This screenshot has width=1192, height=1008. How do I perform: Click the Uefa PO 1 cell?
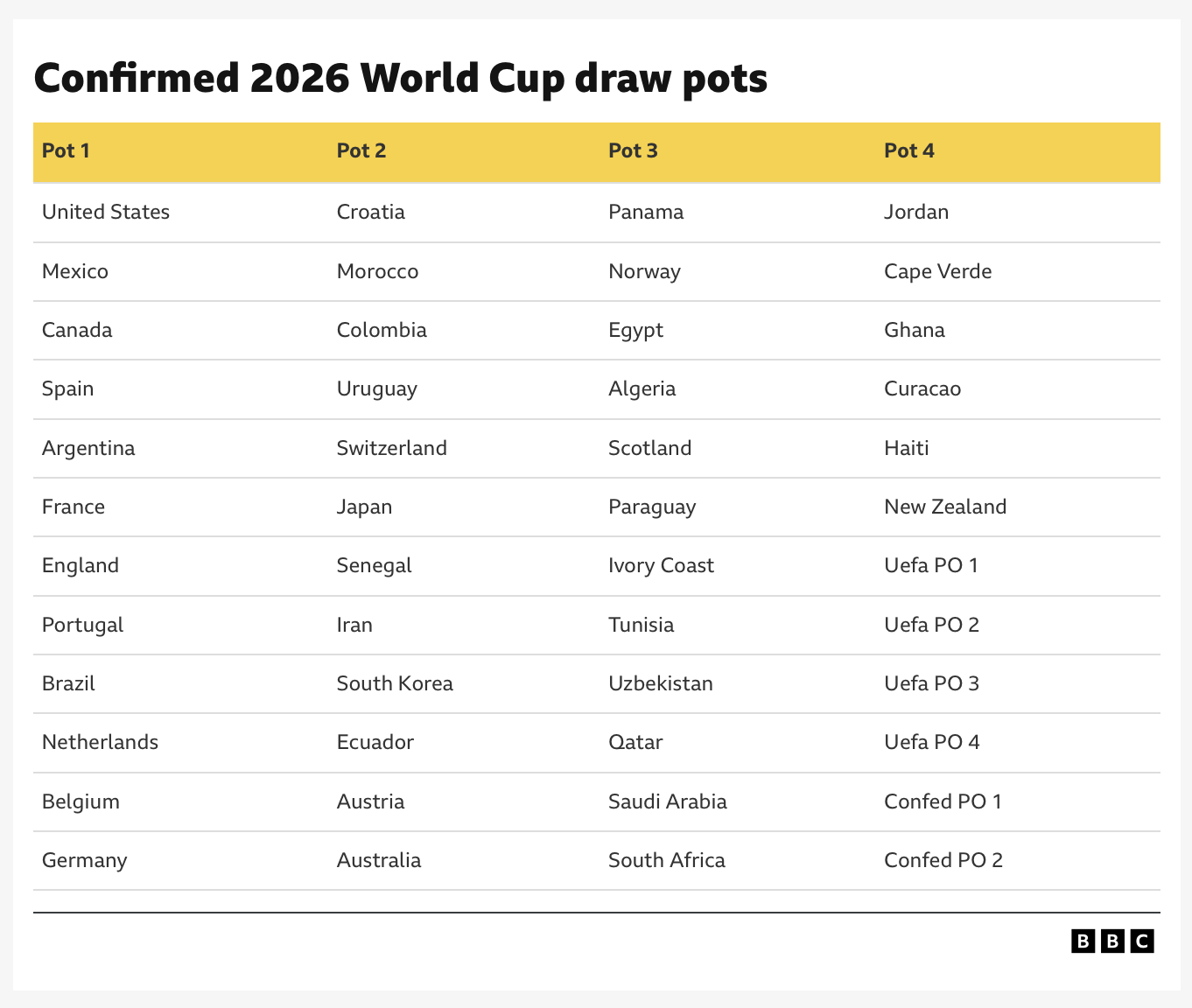click(931, 565)
